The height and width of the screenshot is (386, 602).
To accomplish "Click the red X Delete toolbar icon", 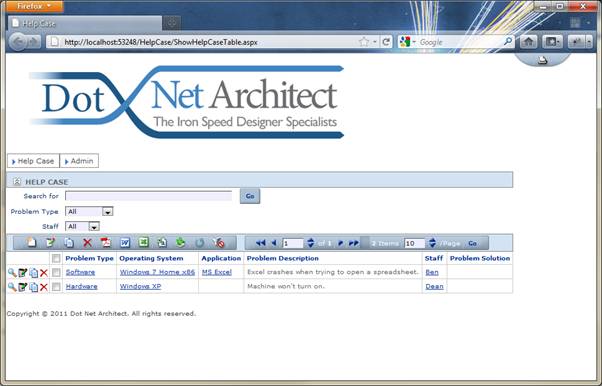I will pos(88,243).
